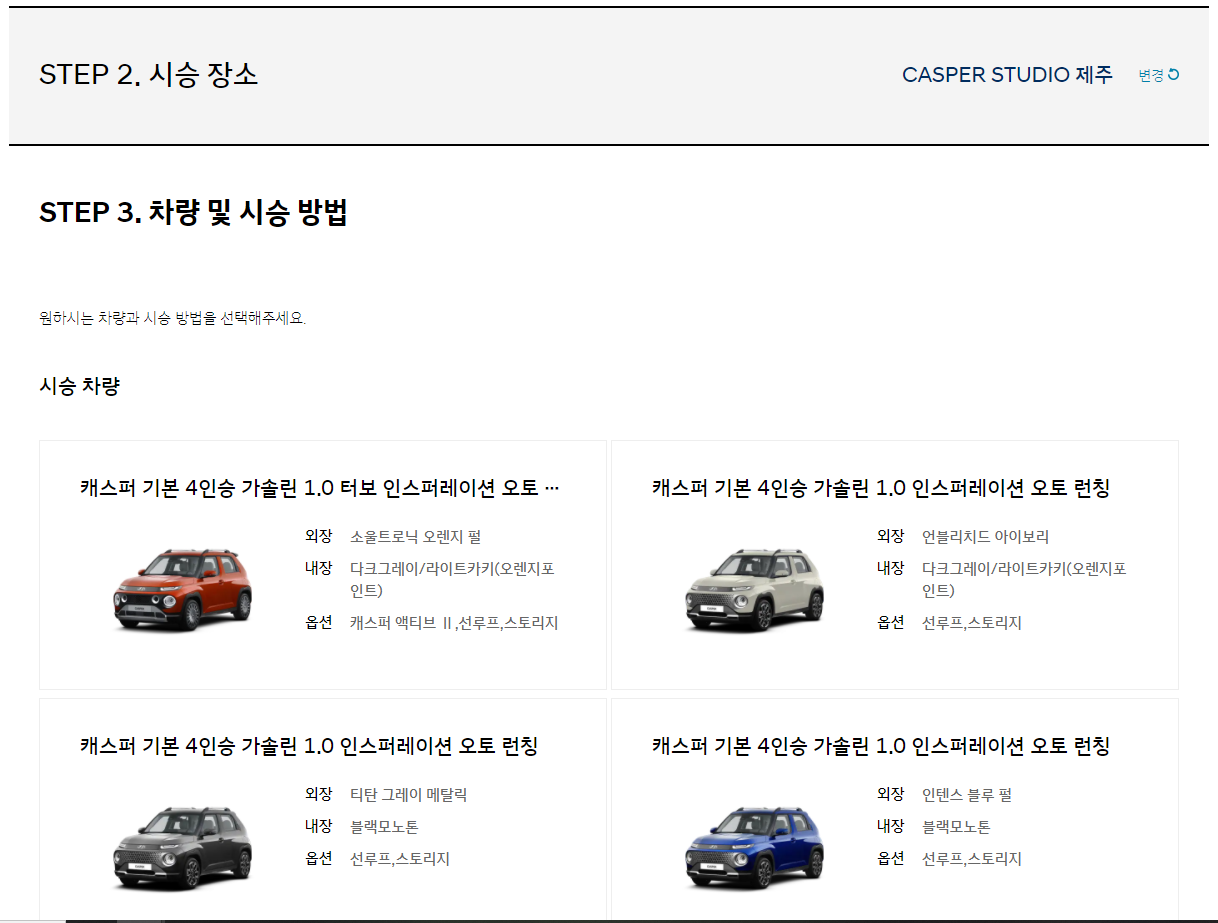Click option text 캐스퍼 액티브 Ⅱ,선루프,스토리지
Screen dimensions: 1218x923
[x=454, y=623]
